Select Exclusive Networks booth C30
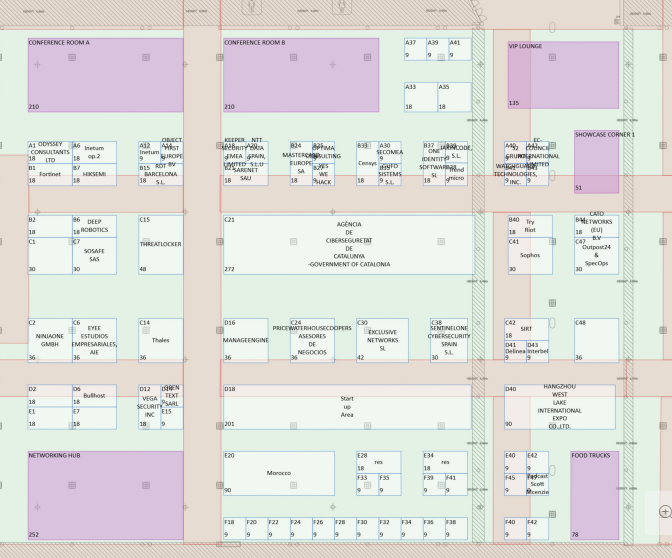The height and width of the screenshot is (558, 672). click(x=382, y=340)
